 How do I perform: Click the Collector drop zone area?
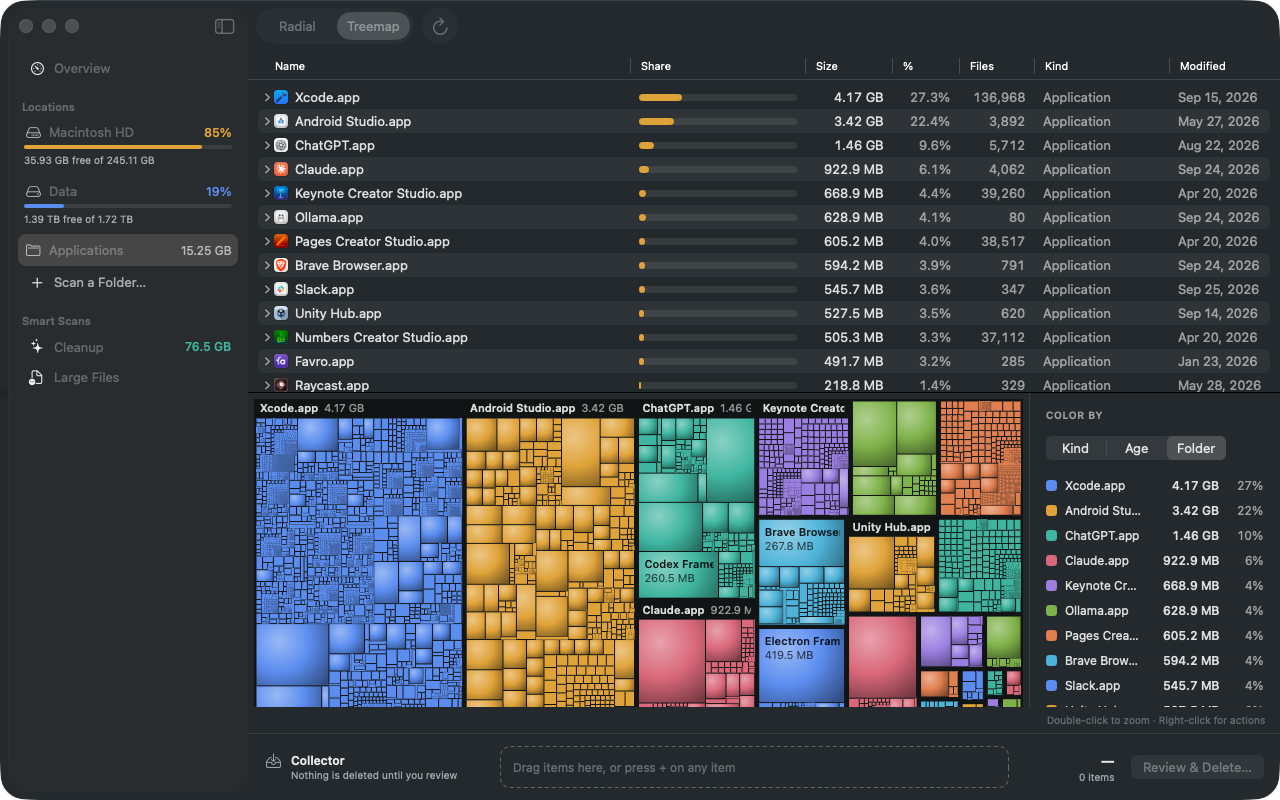click(x=754, y=768)
